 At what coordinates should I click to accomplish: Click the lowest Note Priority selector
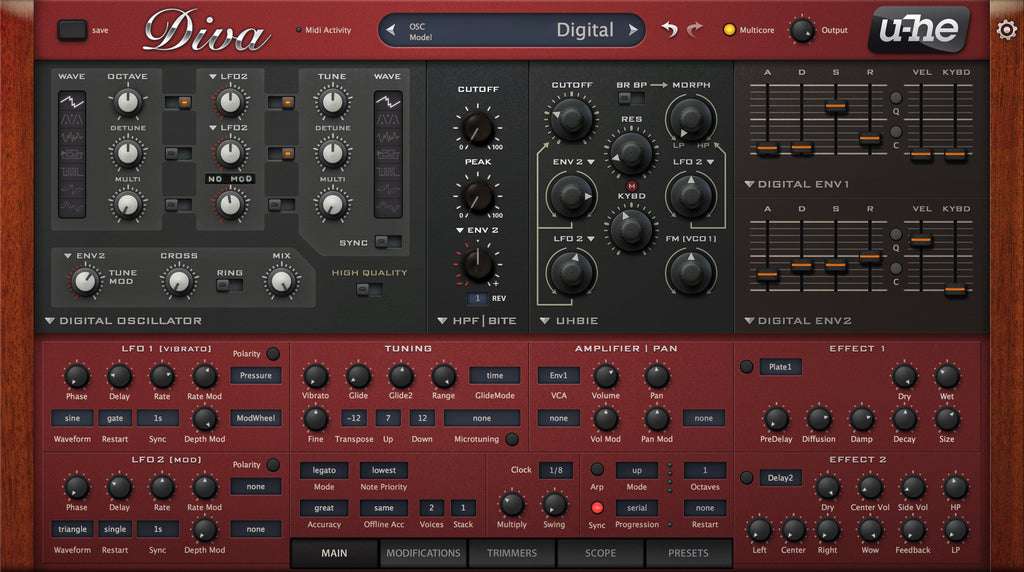coord(384,470)
